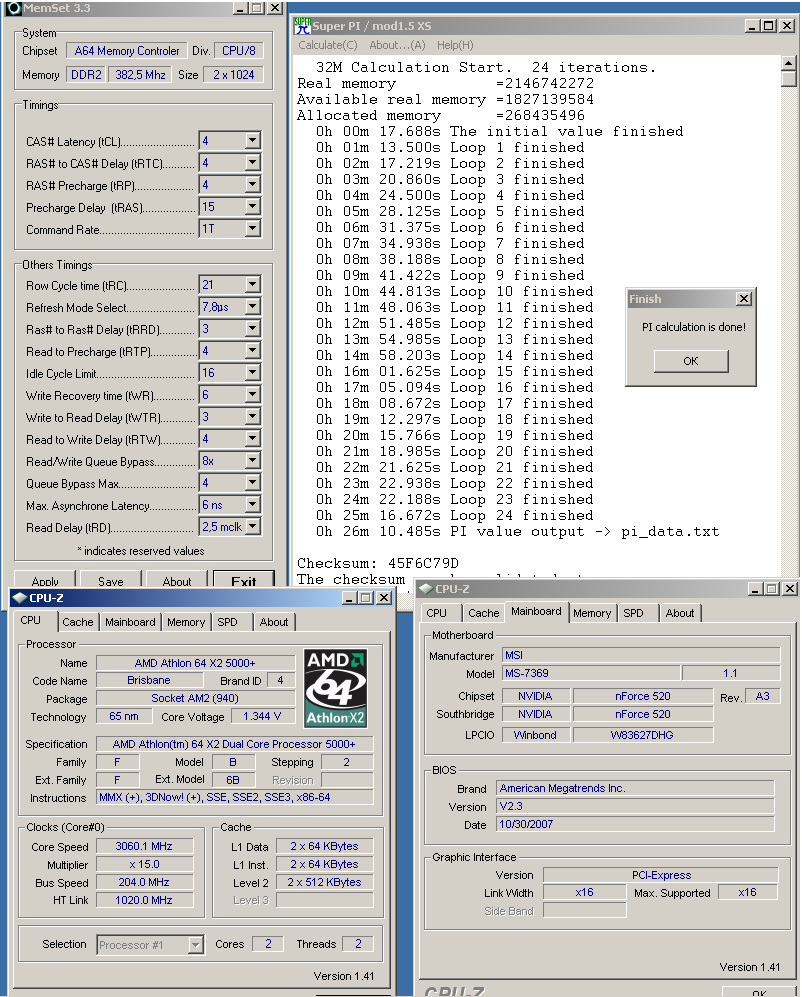This screenshot has height=997, width=802.
Task: Click the Core Voltage 1.344 V value
Action: pyautogui.click(x=261, y=716)
